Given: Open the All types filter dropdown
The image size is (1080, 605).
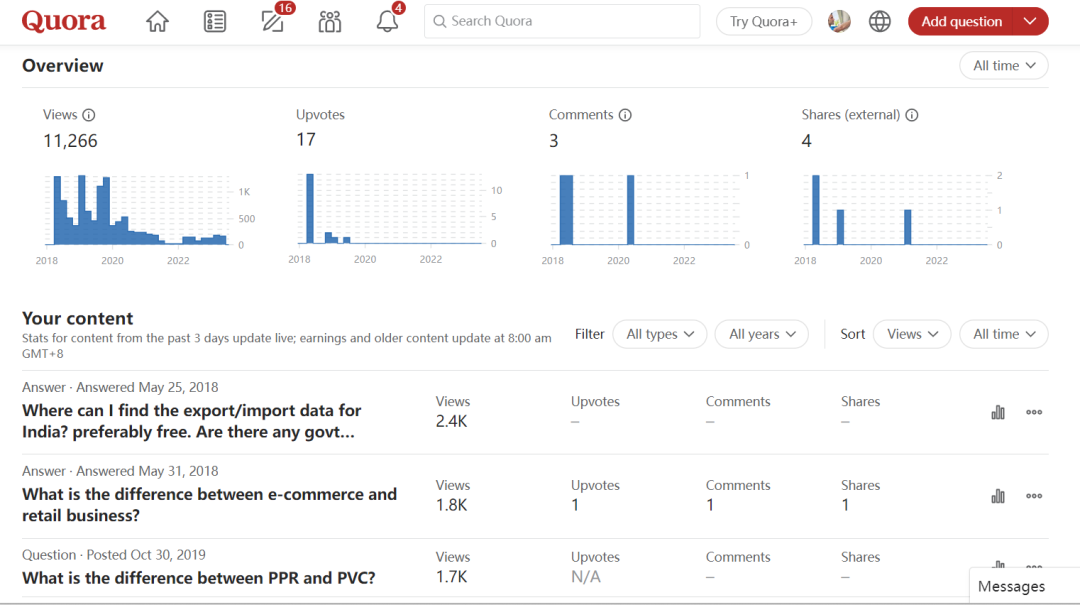Looking at the screenshot, I should 660,334.
